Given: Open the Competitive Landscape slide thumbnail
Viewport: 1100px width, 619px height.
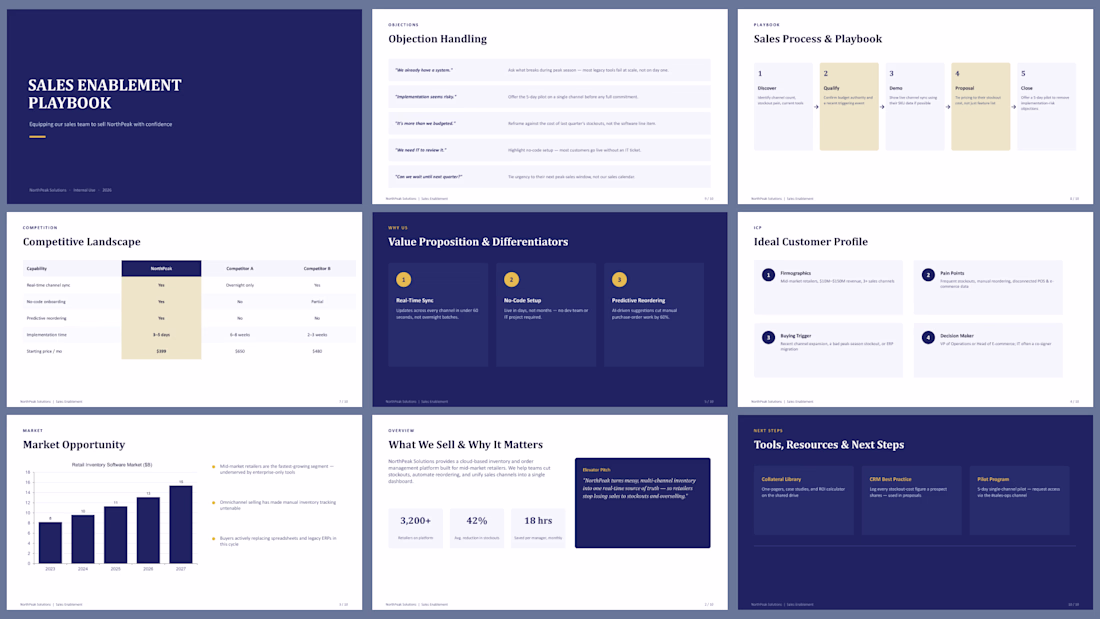Looking at the screenshot, I should click(x=185, y=310).
